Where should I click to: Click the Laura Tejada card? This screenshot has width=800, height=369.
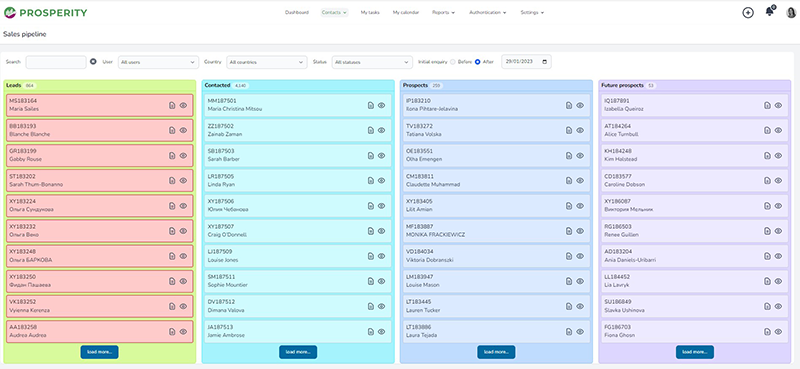(496, 332)
